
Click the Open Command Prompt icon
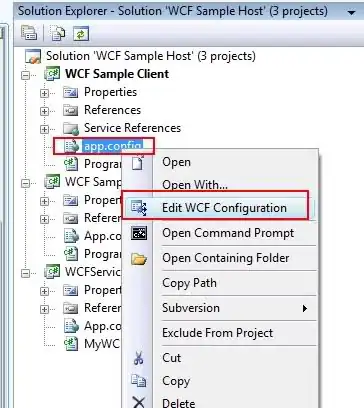(x=139, y=233)
